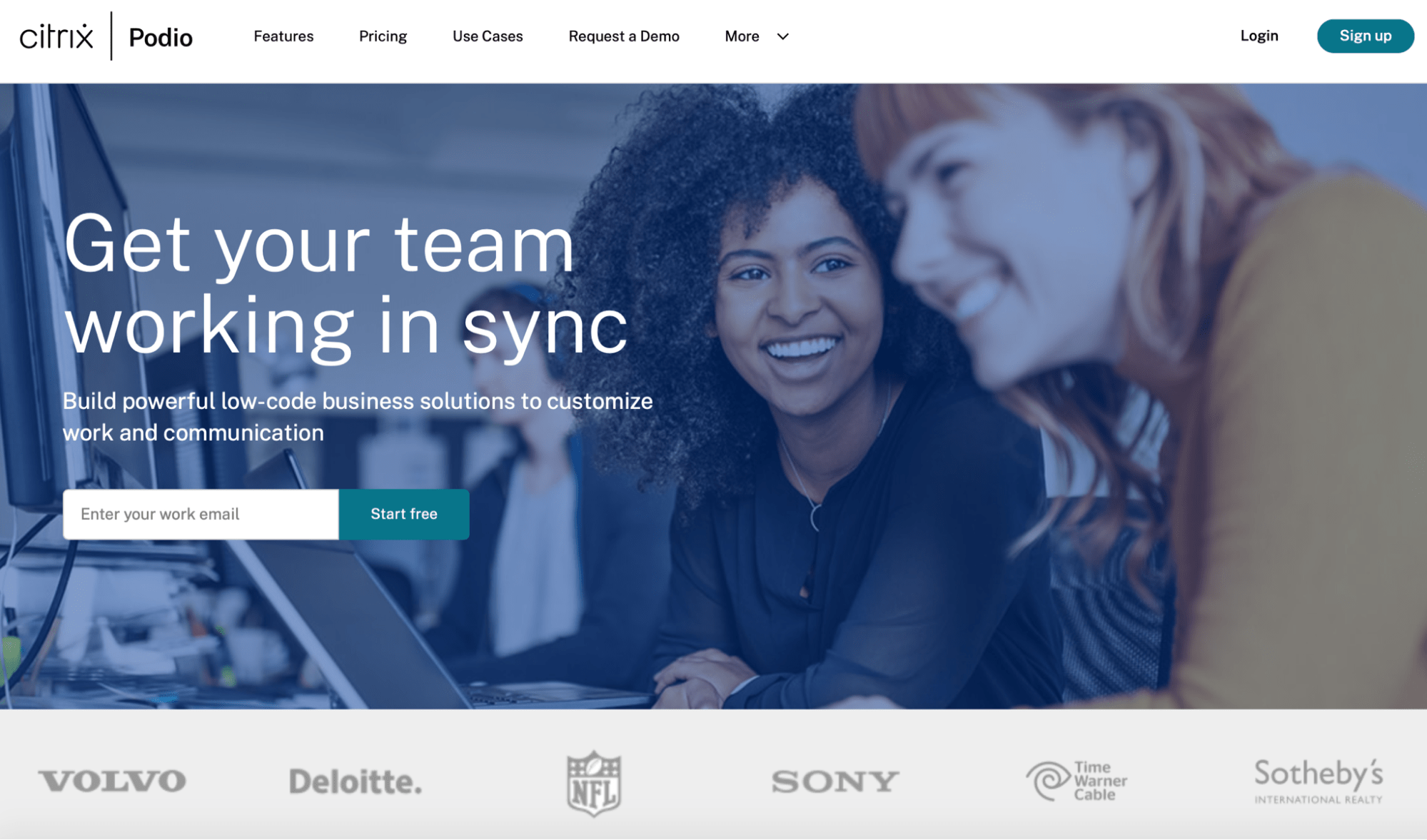Image resolution: width=1427 pixels, height=840 pixels.
Task: Click the Start free button
Action: tap(404, 514)
